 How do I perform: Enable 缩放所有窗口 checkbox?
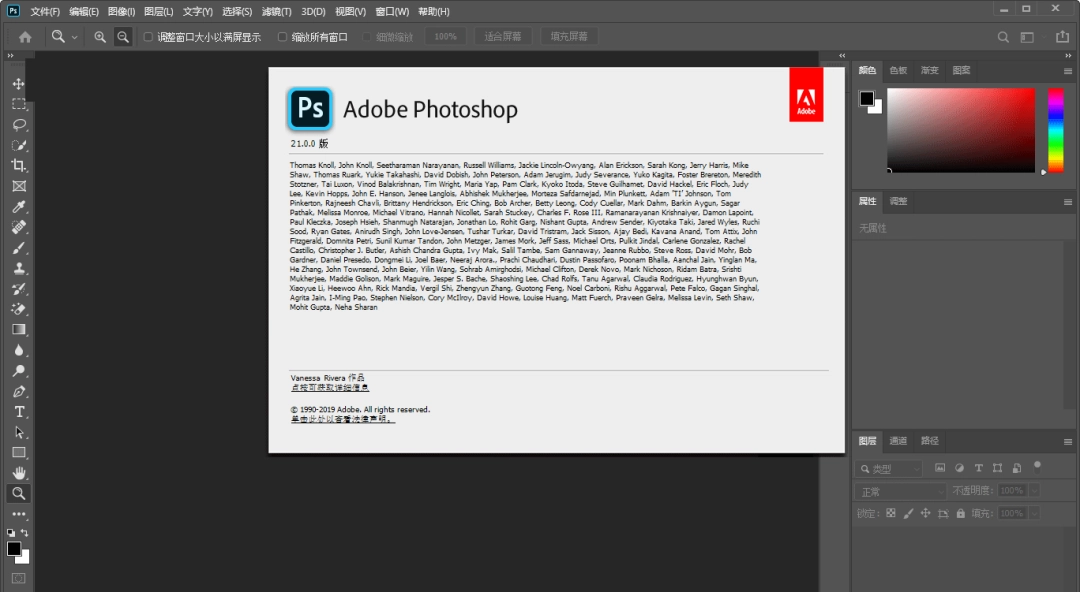click(282, 37)
